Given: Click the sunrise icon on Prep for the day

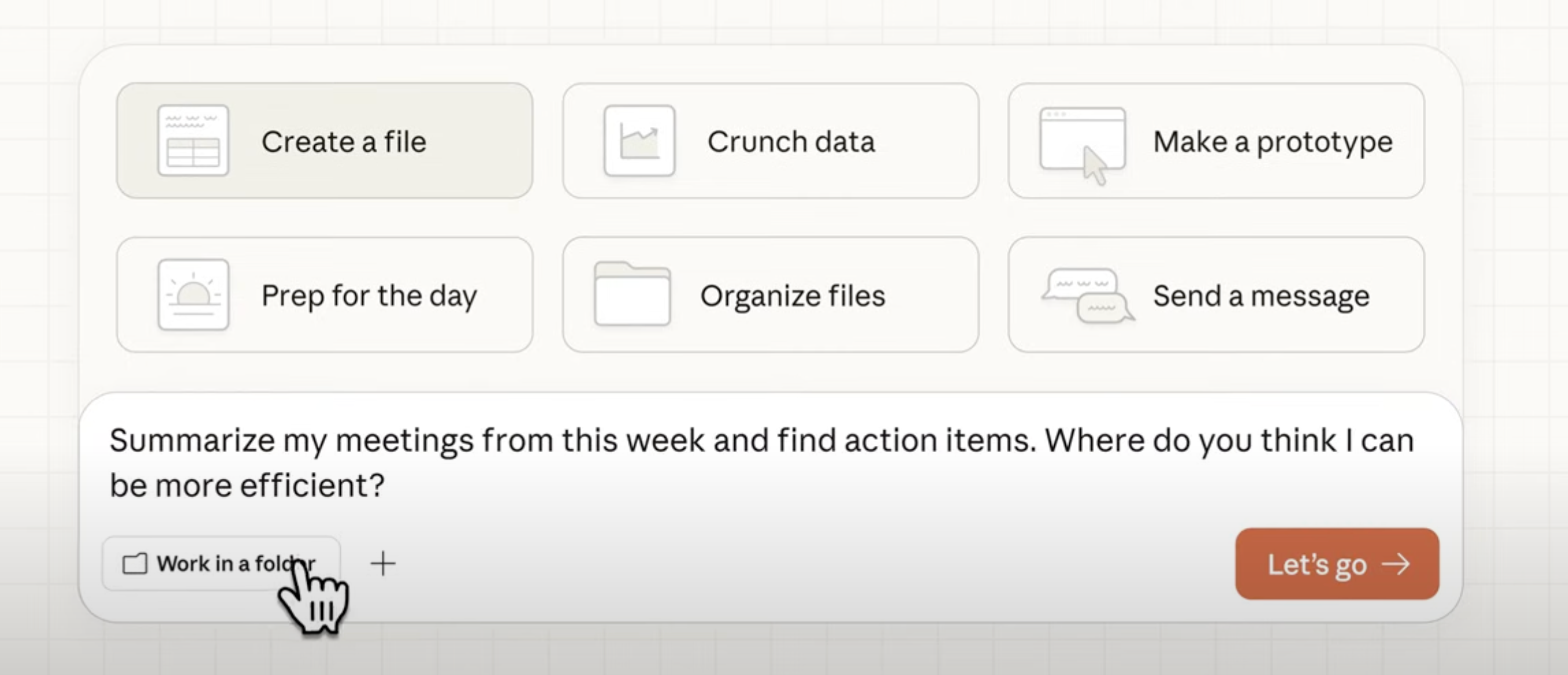Looking at the screenshot, I should (193, 295).
